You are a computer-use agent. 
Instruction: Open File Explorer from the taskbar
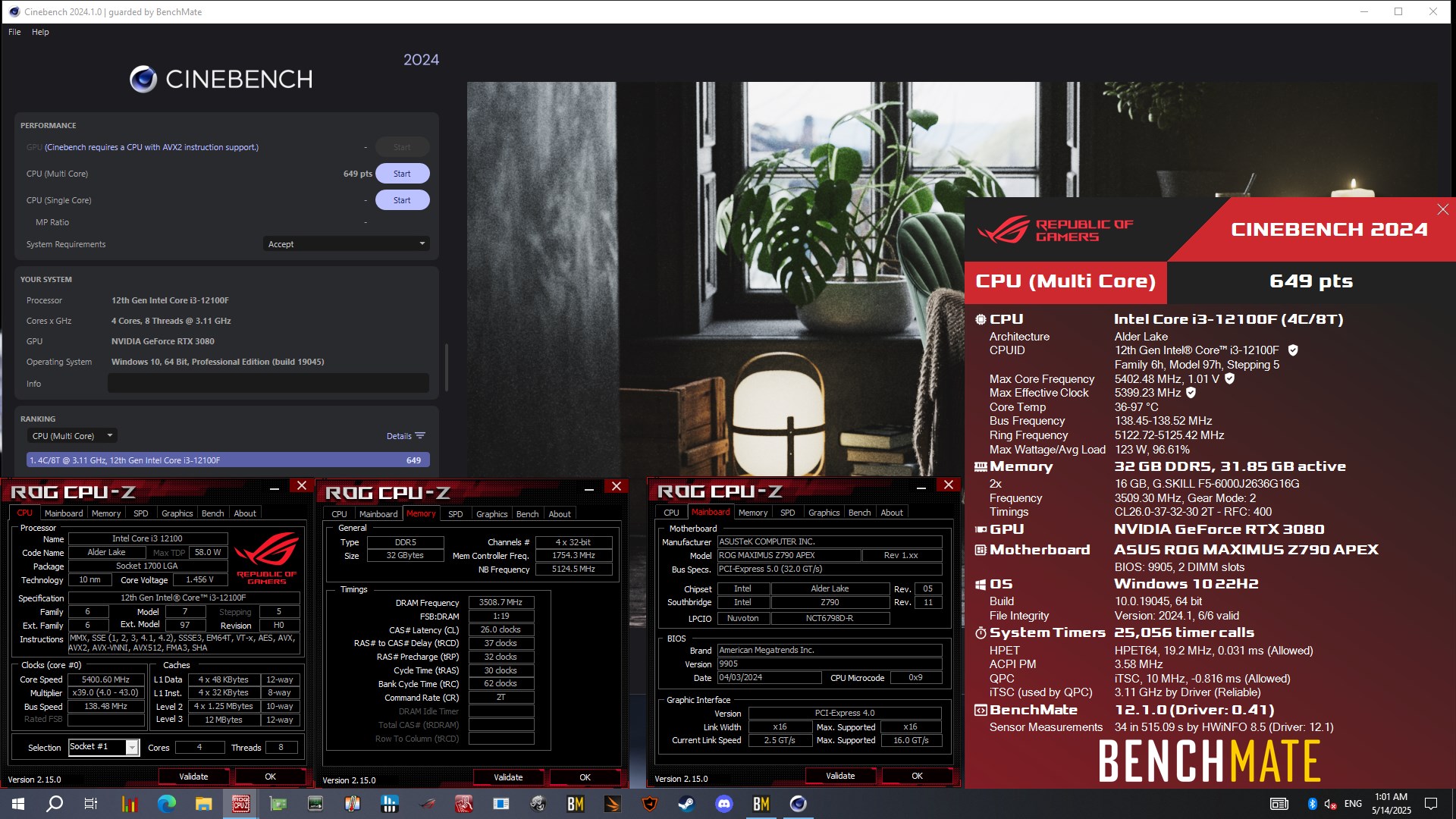click(x=203, y=804)
